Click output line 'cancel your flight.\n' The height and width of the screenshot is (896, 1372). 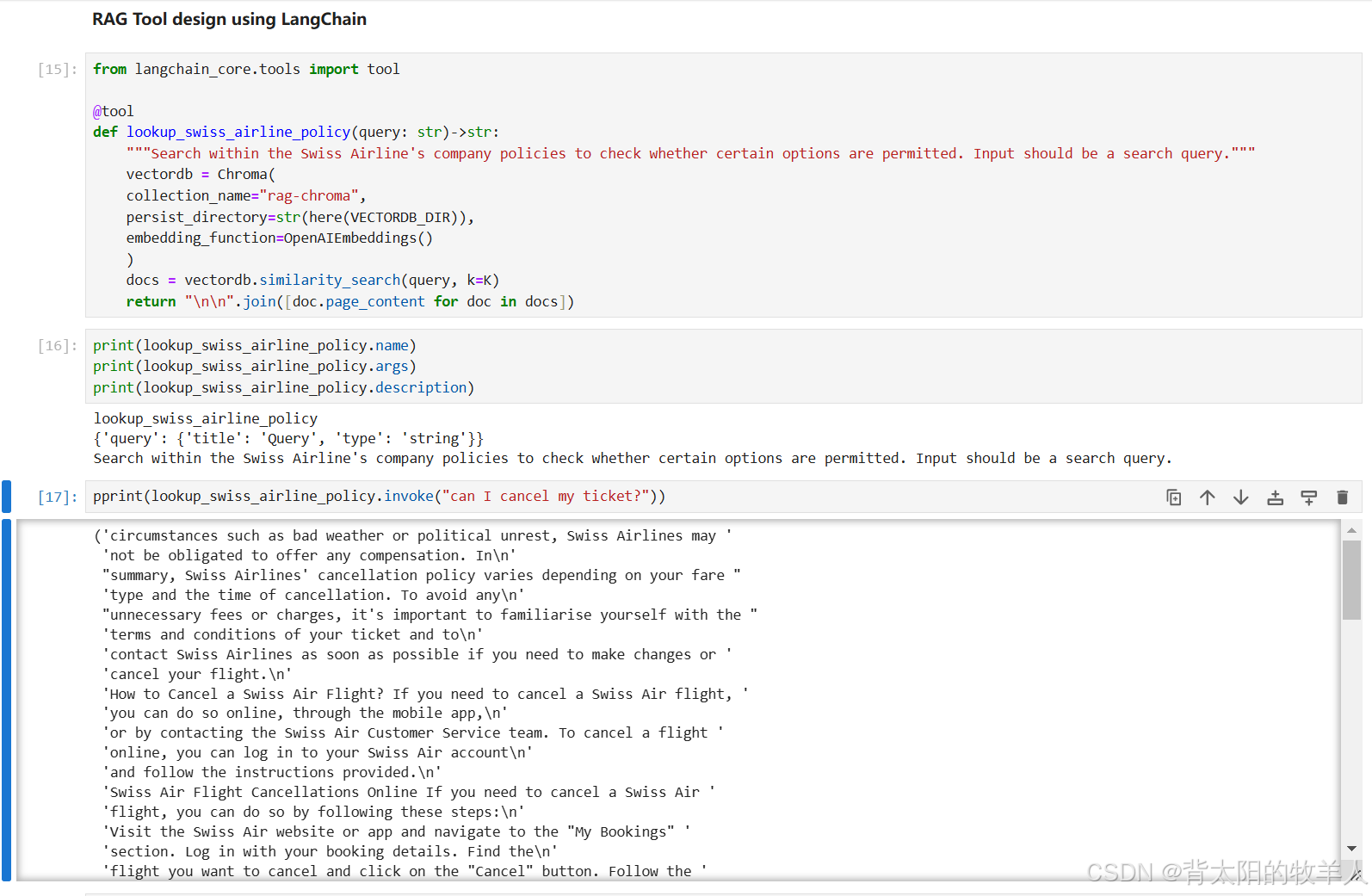coord(197,674)
